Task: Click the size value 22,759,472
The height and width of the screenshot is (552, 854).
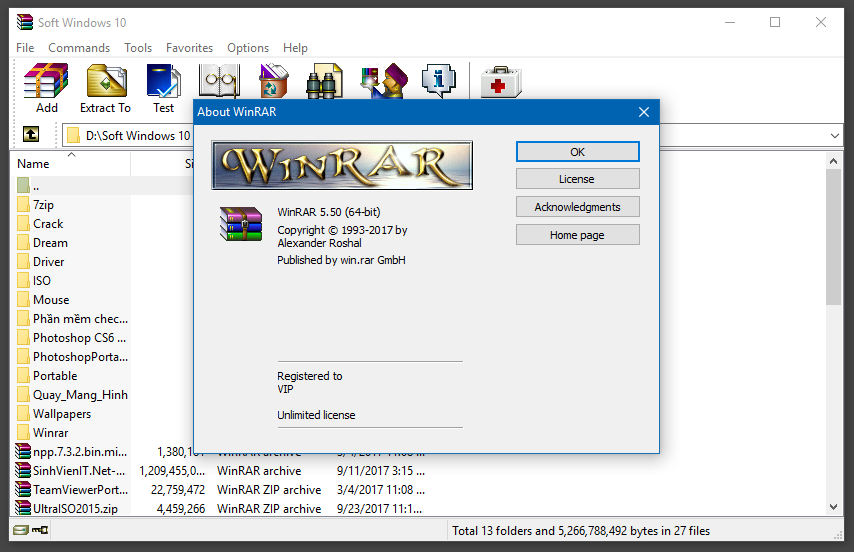Action: tap(178, 490)
